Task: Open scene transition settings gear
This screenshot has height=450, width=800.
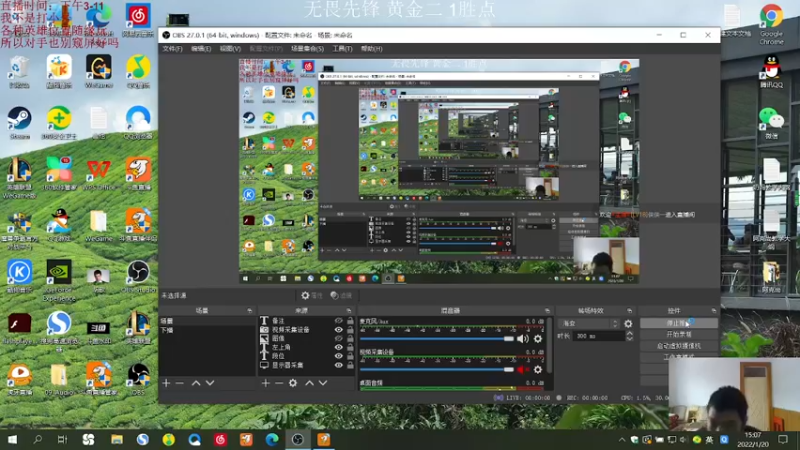Action: (x=628, y=323)
